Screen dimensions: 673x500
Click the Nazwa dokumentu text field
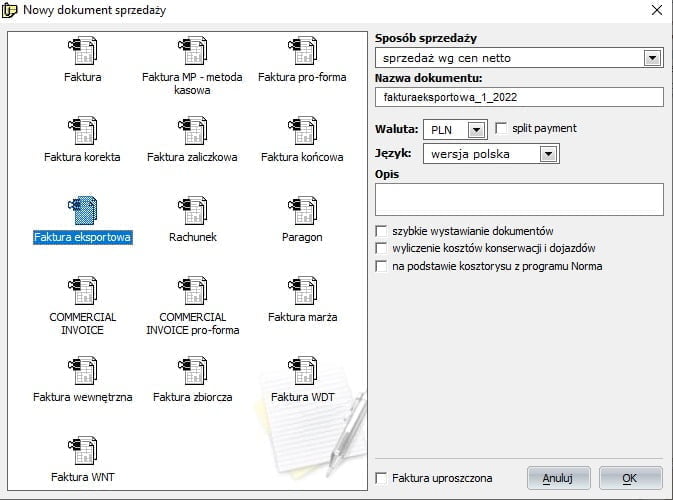(x=519, y=97)
